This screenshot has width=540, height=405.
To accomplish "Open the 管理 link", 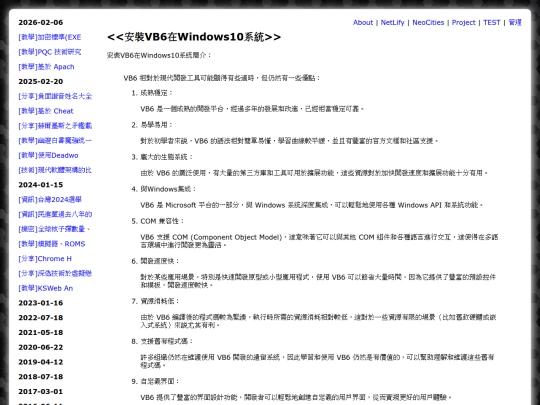I will (515, 22).
